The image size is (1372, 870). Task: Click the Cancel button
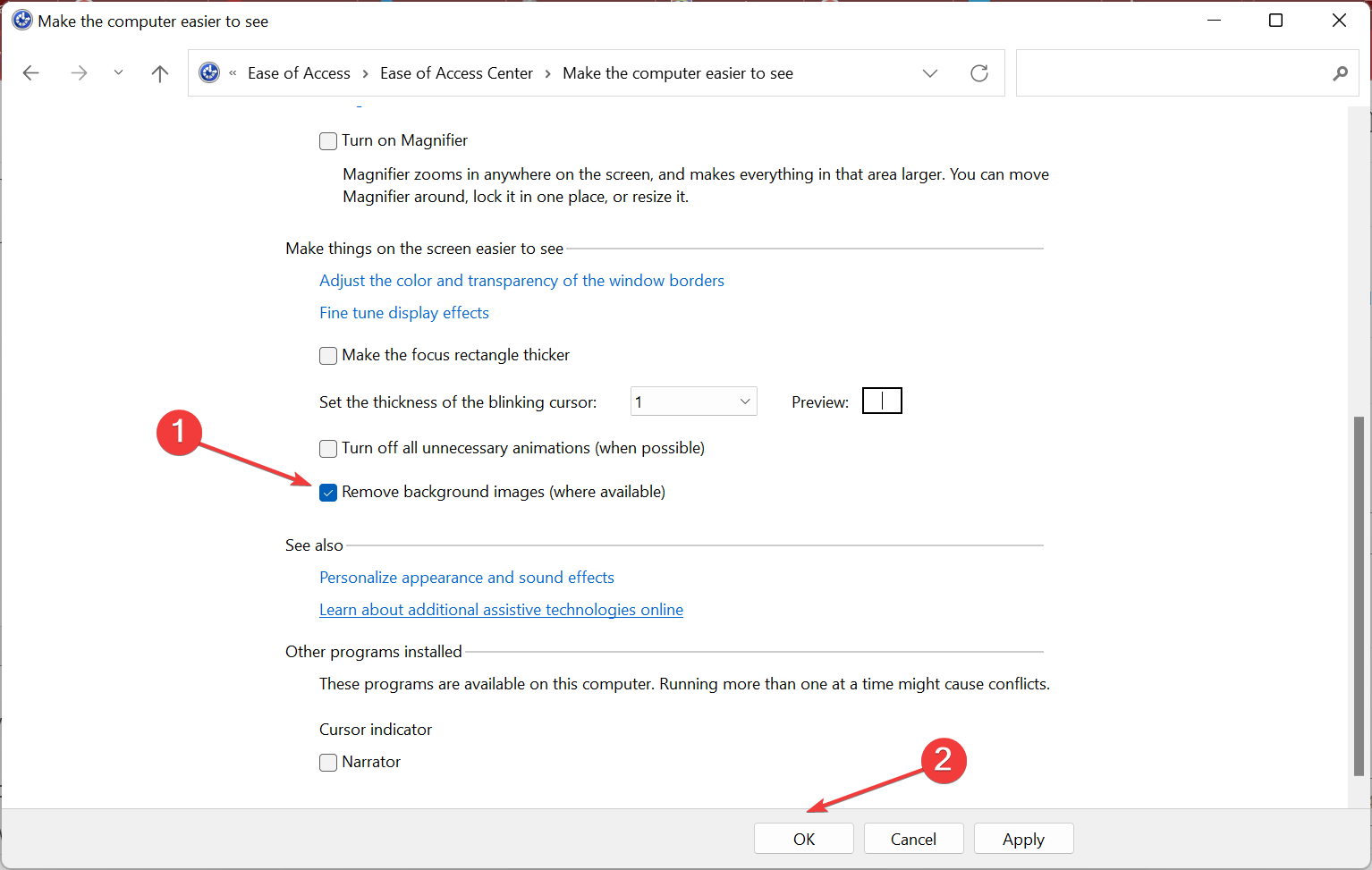tap(913, 839)
